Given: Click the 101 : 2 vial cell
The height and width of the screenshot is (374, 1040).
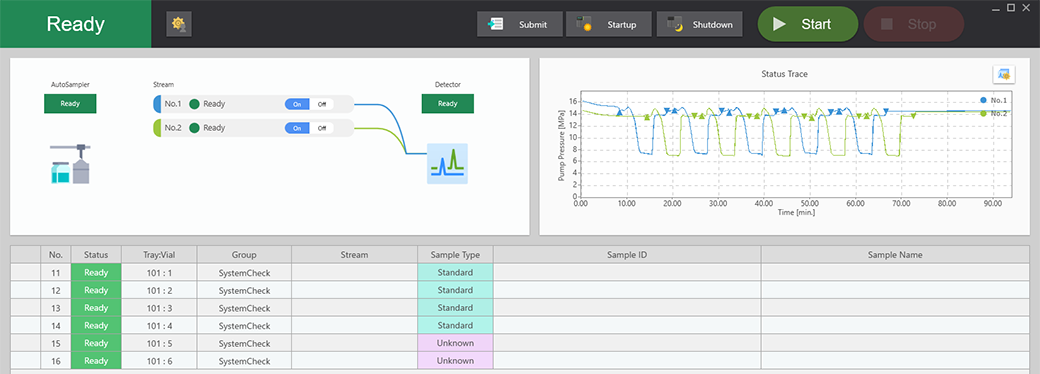Looking at the screenshot, I should coord(159,290).
